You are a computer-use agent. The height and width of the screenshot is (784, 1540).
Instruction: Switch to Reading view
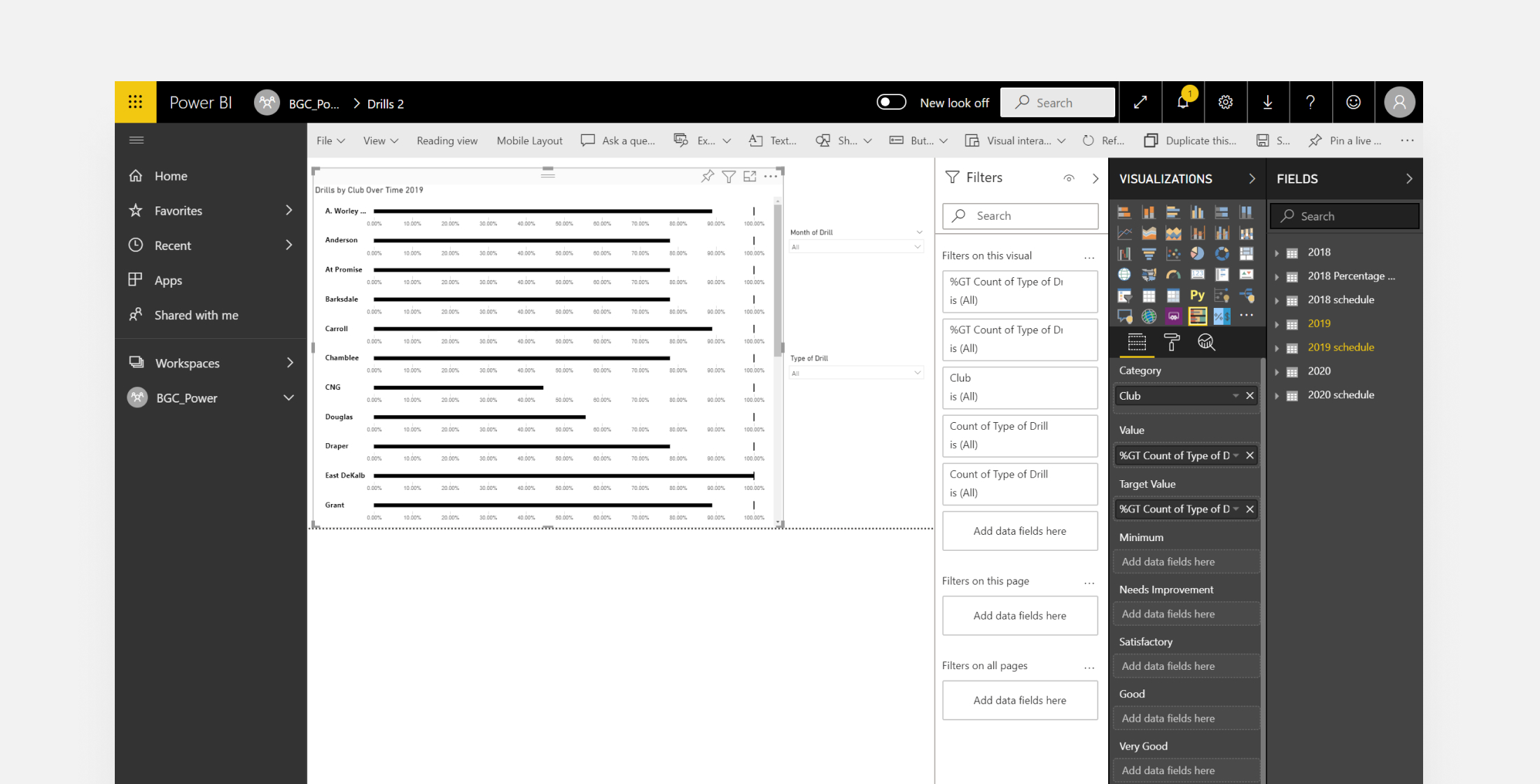pyautogui.click(x=447, y=141)
